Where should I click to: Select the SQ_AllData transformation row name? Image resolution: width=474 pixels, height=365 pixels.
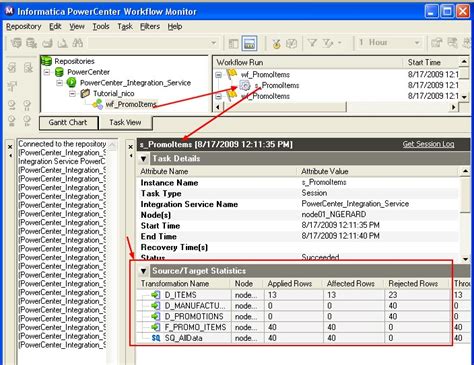pyautogui.click(x=183, y=338)
